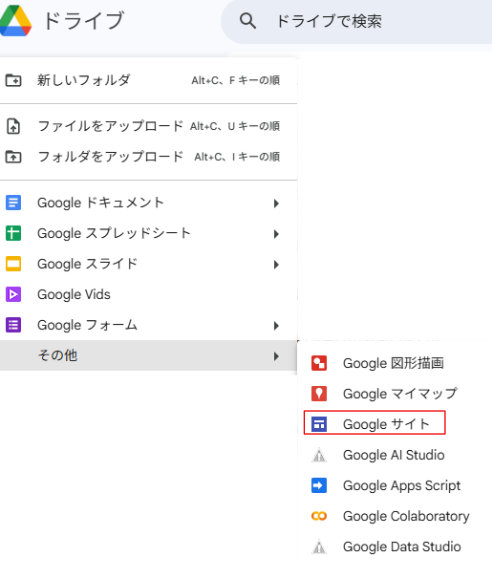Click the file upload icon
Screen dimensions: 492x563
click(13, 126)
